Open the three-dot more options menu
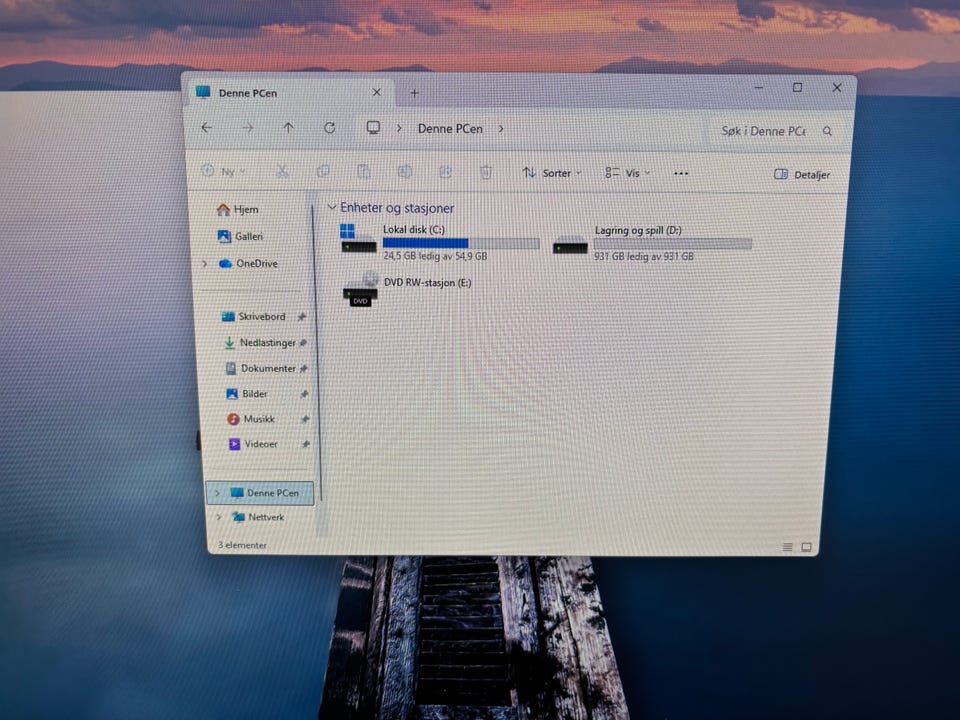Screen dimensions: 960x720 (x=681, y=173)
